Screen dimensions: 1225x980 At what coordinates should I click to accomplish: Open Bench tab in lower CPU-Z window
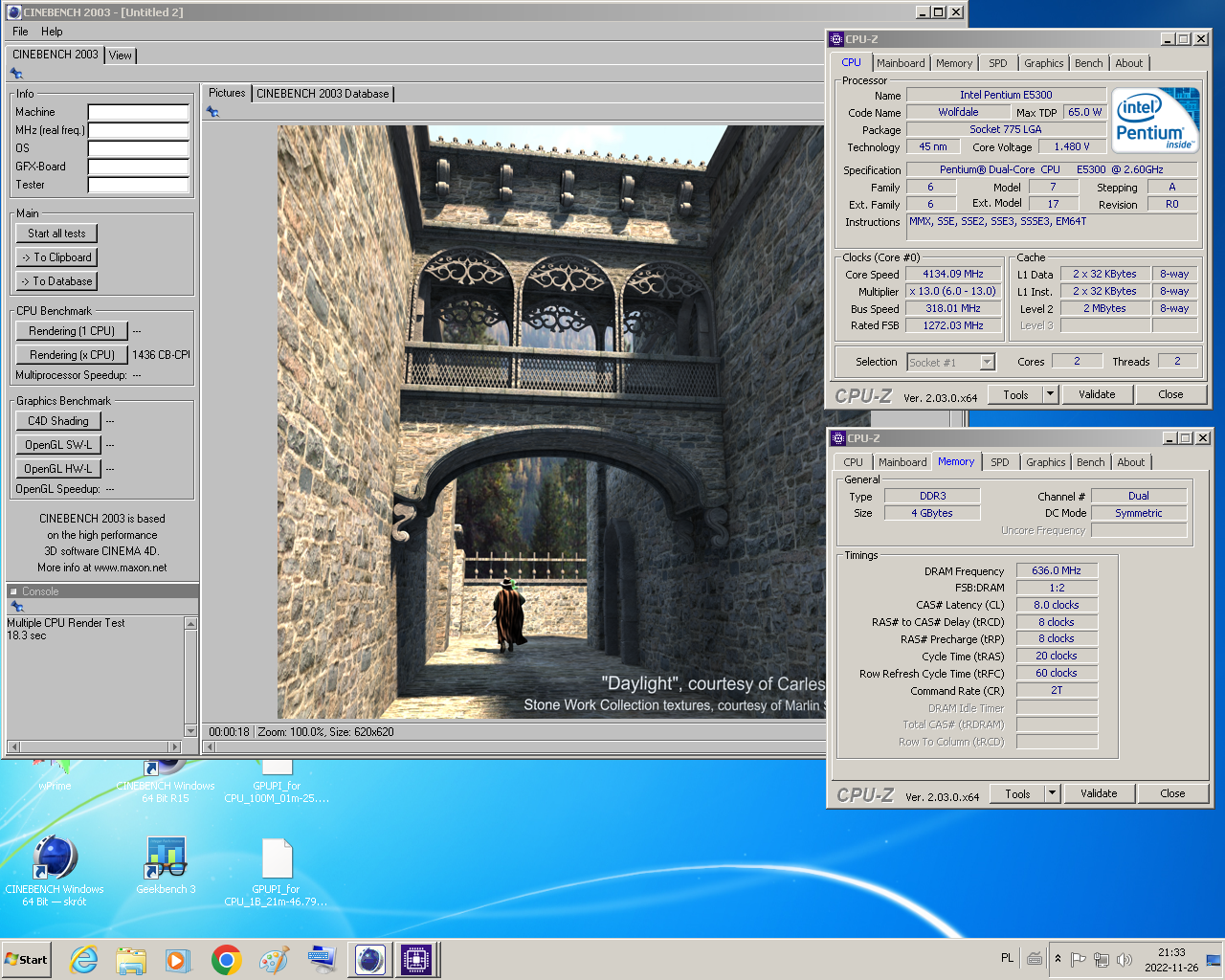coord(1090,462)
